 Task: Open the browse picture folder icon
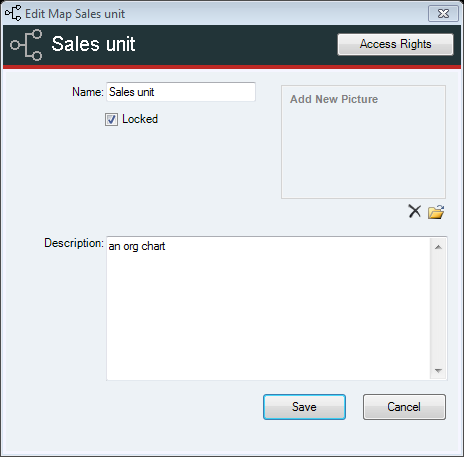436,212
